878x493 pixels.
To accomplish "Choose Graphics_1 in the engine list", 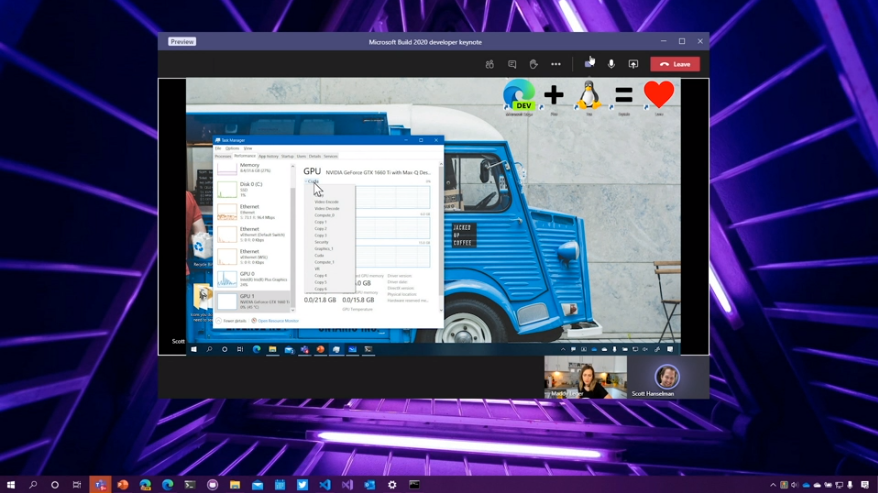I will coord(324,249).
